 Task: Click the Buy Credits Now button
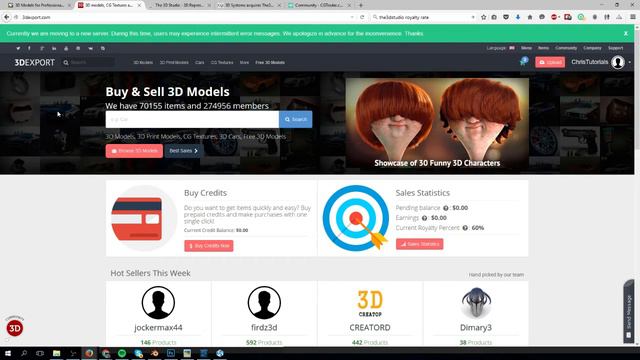[209, 246]
